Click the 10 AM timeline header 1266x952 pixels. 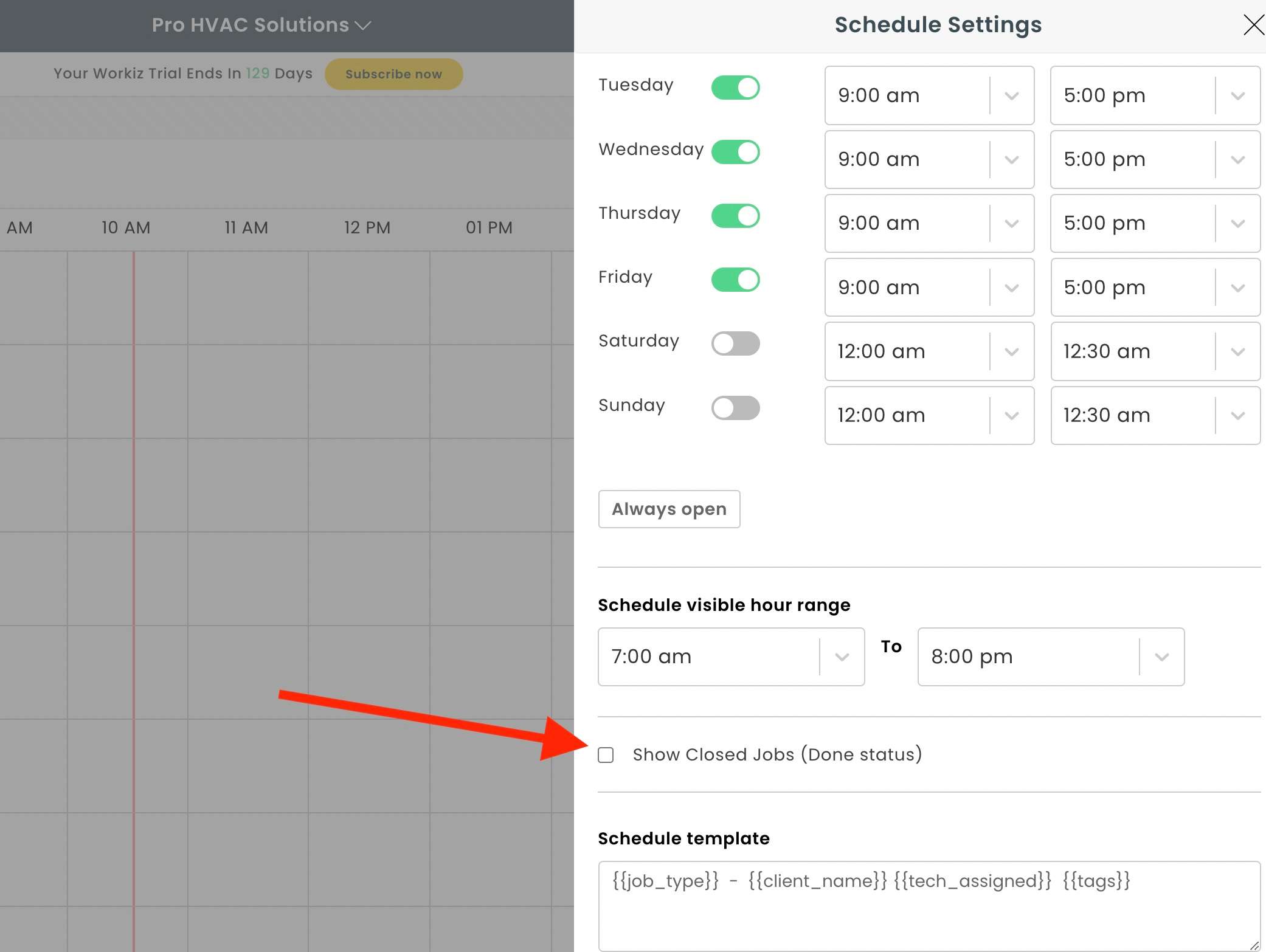point(126,227)
